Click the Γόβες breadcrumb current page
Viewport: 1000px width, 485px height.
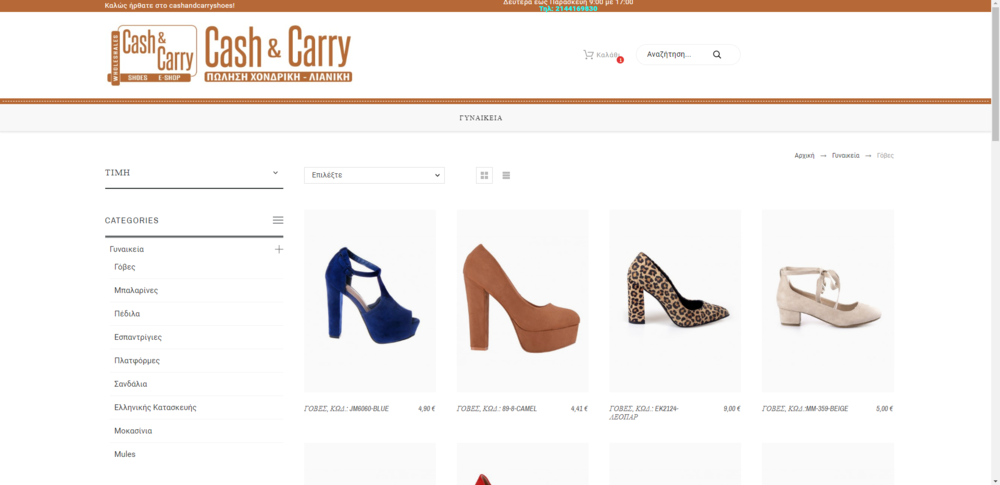[x=885, y=156]
